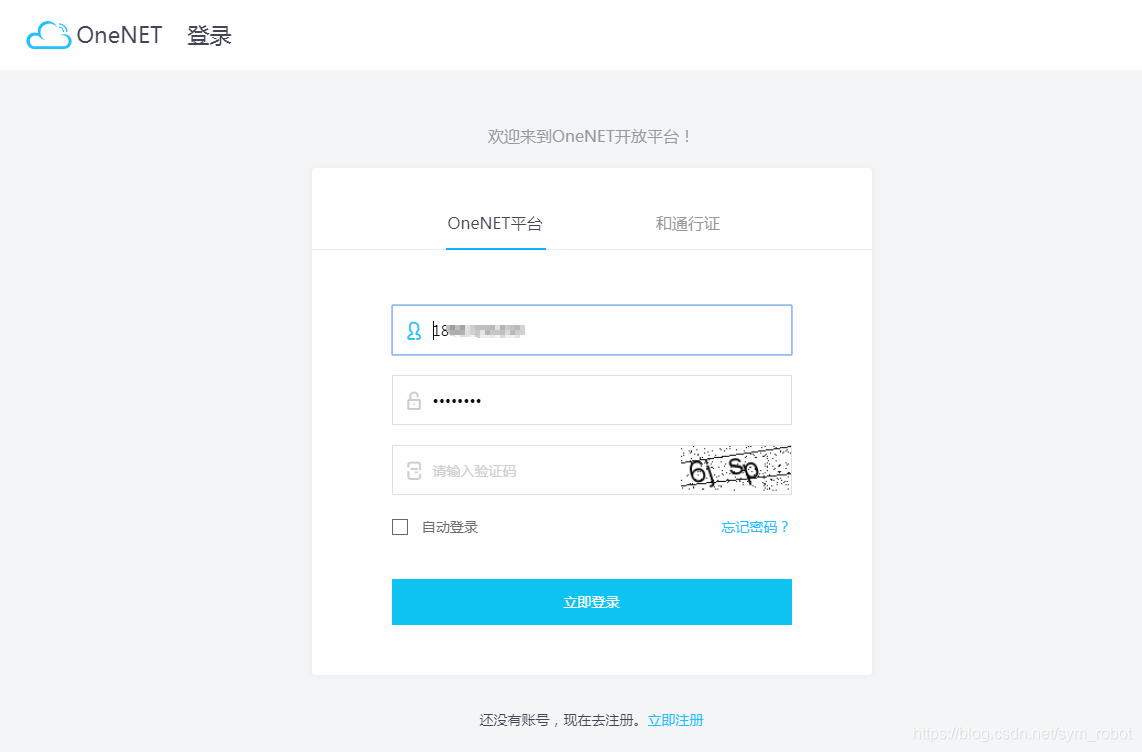
Task: Open the 忘记密码？ link
Action: coord(755,527)
